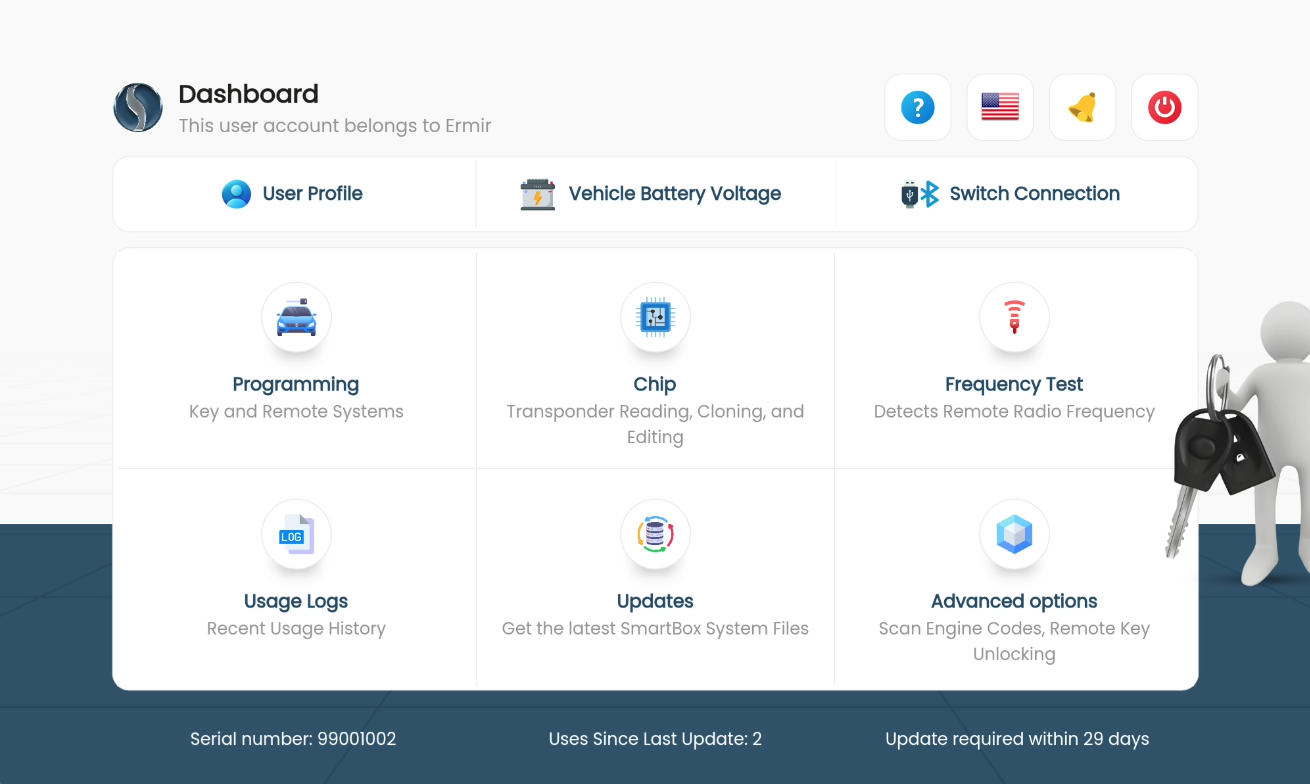Click the USB Bluetooth connection icon
Screen dimensions: 1310x784
[920, 194]
